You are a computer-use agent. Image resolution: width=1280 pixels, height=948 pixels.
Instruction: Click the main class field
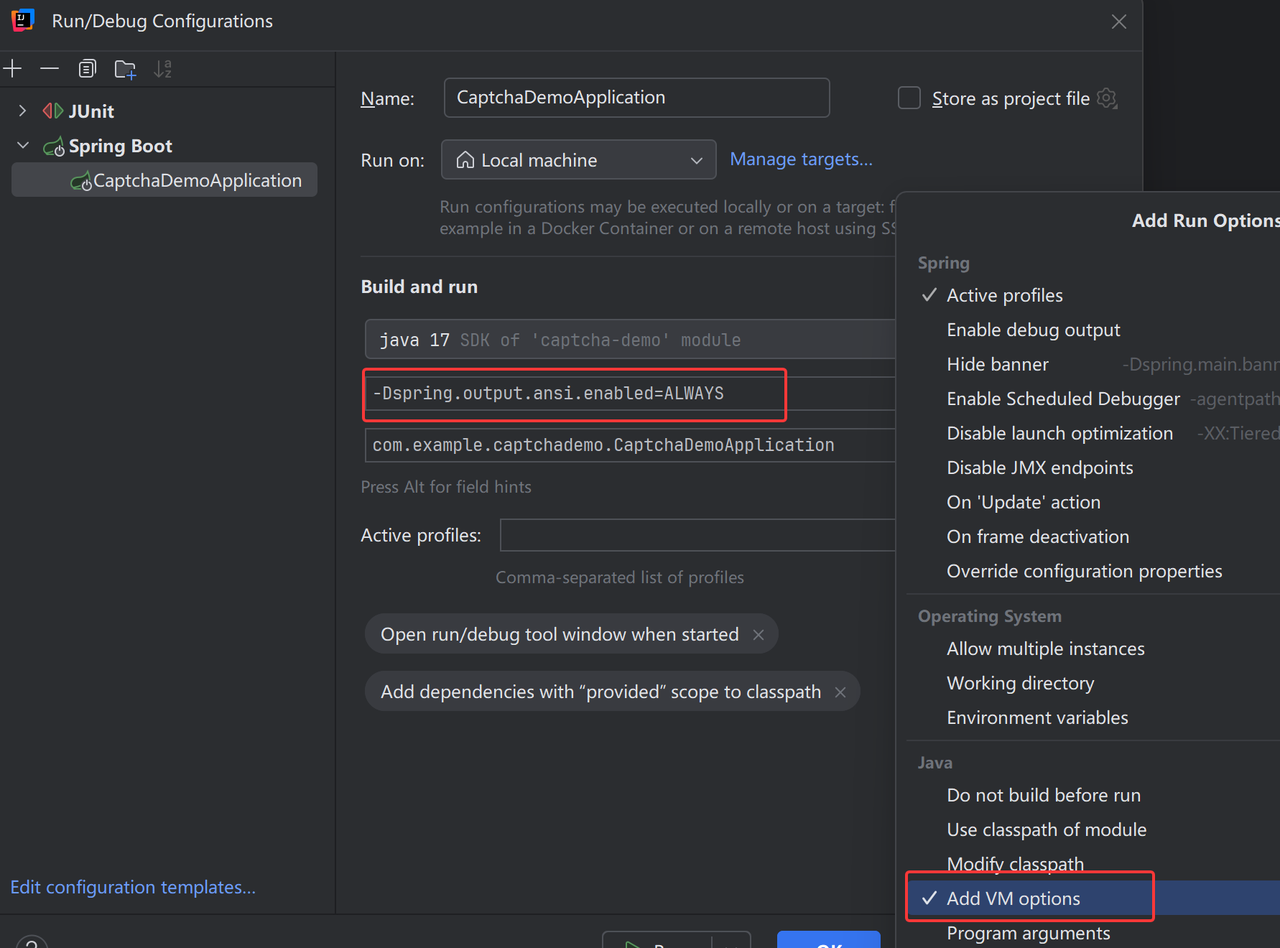630,445
